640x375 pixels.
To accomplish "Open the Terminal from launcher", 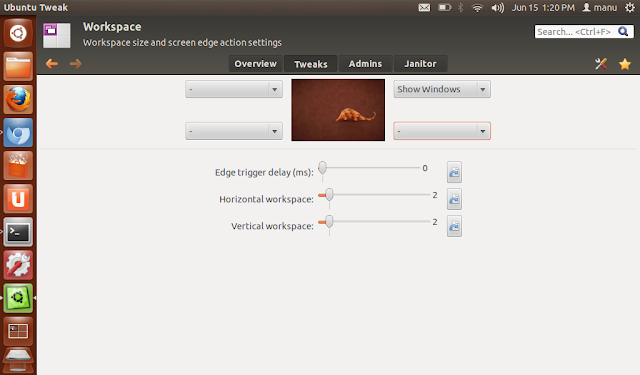I will pyautogui.click(x=18, y=232).
